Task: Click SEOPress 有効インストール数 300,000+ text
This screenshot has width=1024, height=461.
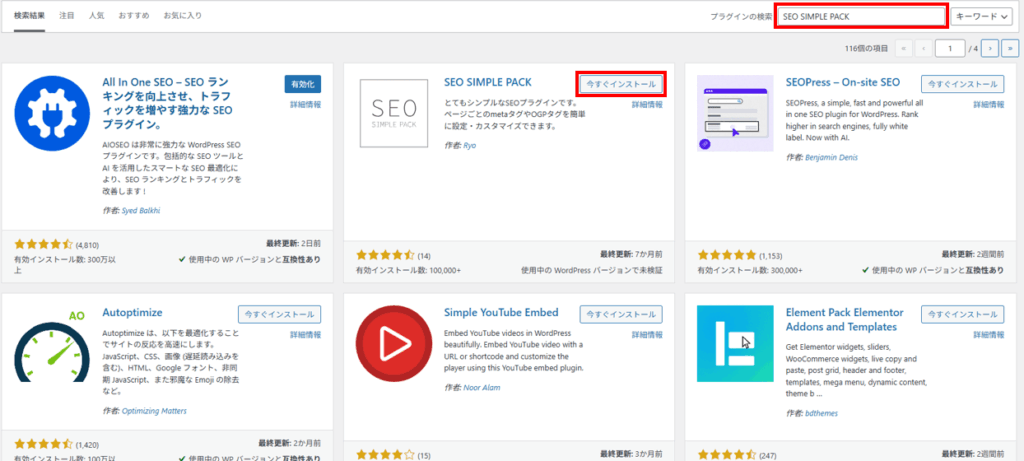Action: click(750, 270)
